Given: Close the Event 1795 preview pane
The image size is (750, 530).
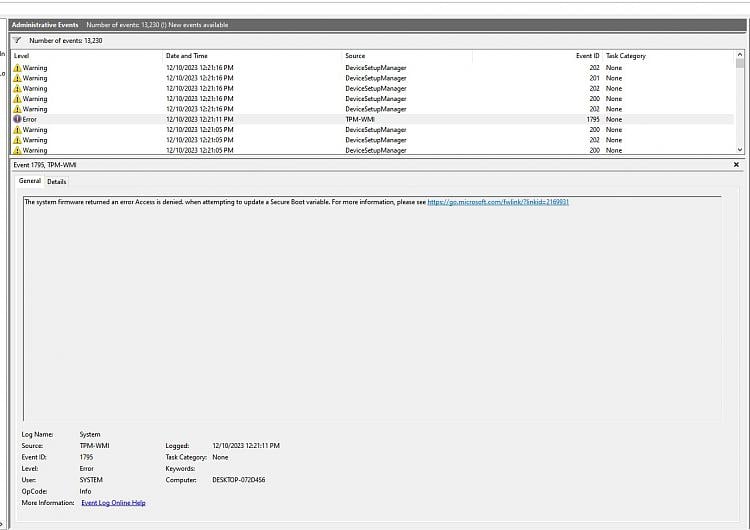Looking at the screenshot, I should (736, 164).
